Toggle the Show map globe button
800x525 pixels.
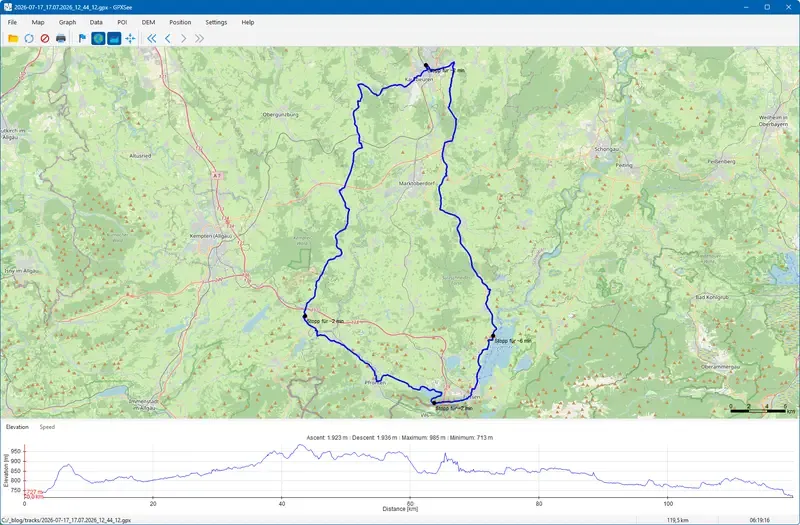[98, 38]
